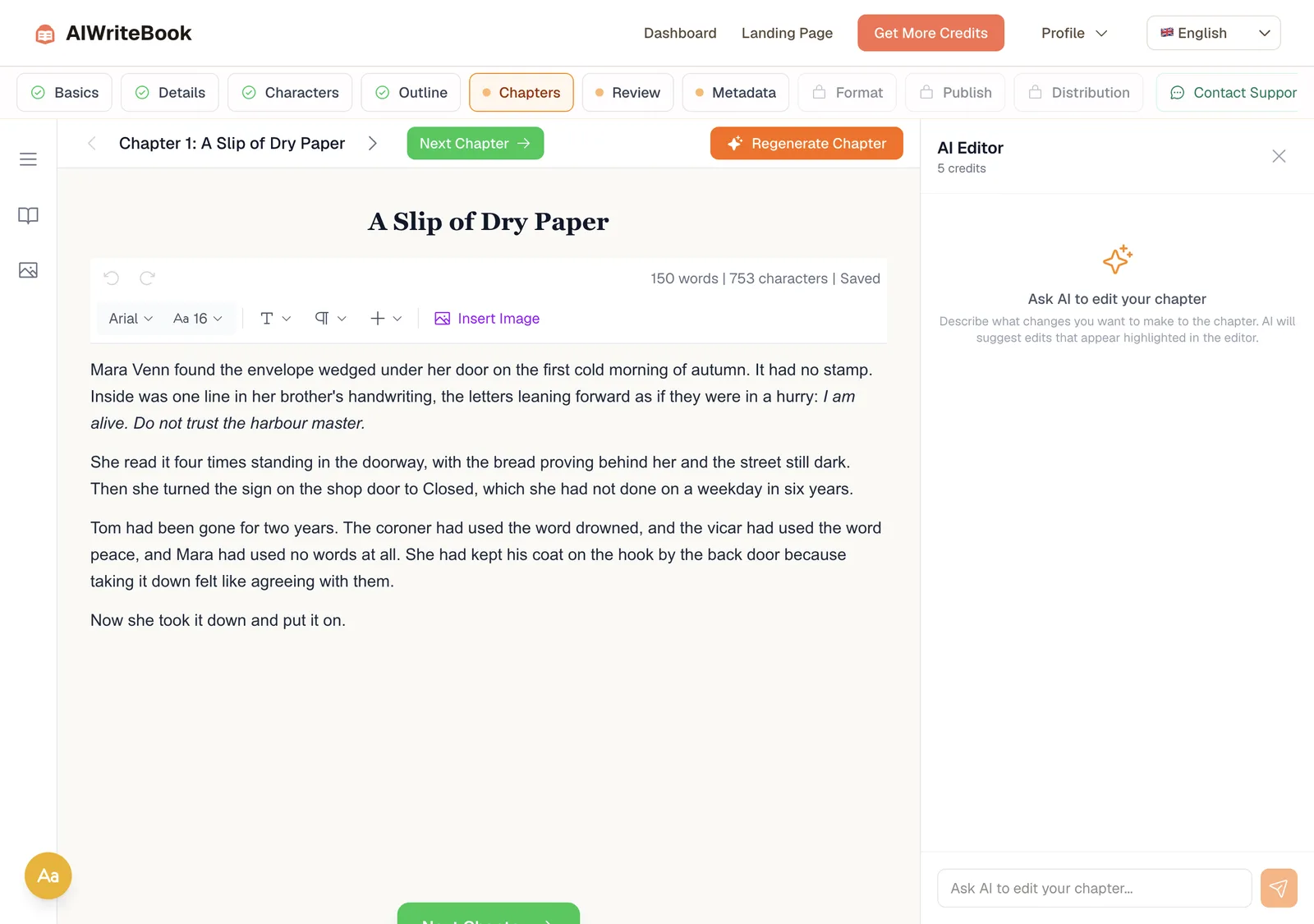Redo the last edit
Viewport: 1314px width, 924px height.
pyautogui.click(x=147, y=278)
